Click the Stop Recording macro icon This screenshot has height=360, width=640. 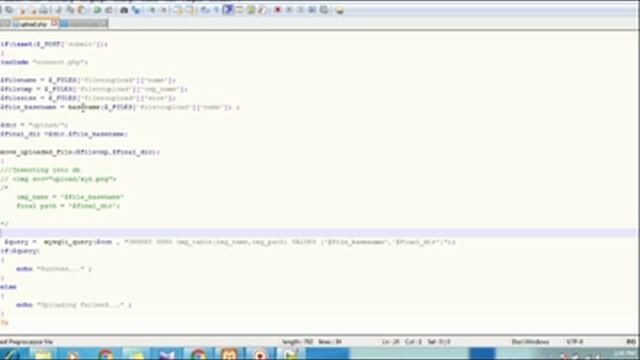289,10
